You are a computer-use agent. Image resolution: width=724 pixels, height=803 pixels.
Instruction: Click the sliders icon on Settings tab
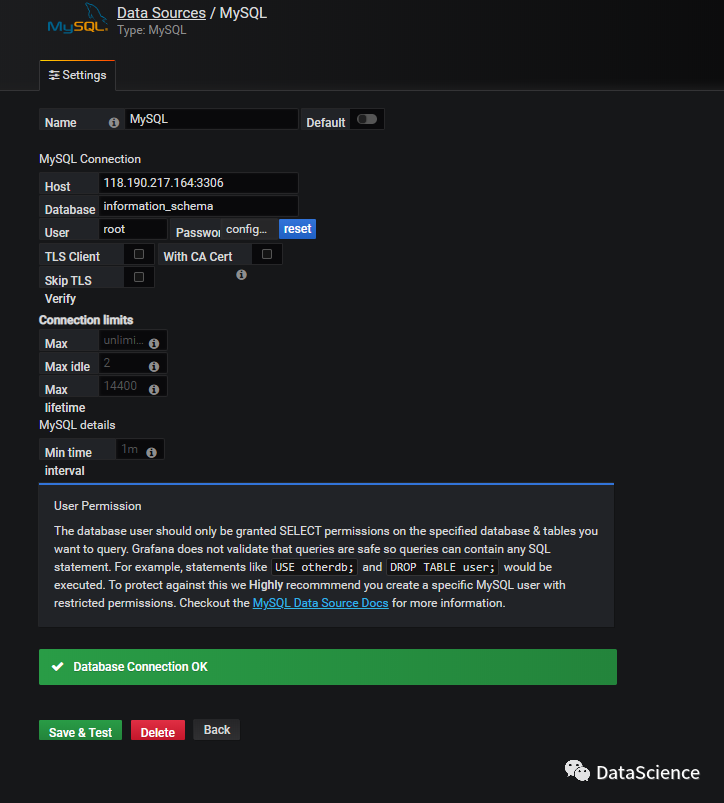tap(54, 75)
